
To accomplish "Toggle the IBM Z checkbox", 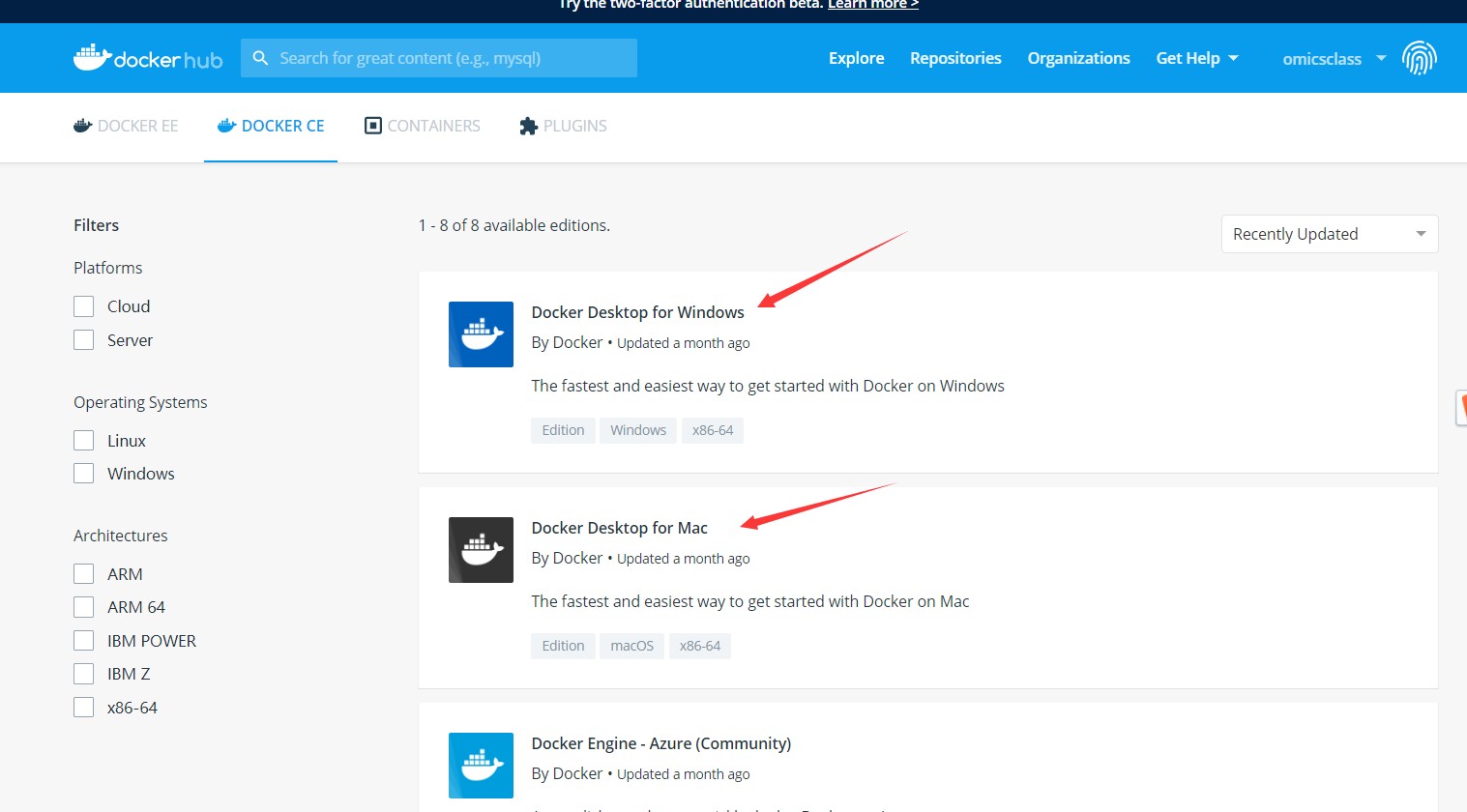I will tap(84, 674).
